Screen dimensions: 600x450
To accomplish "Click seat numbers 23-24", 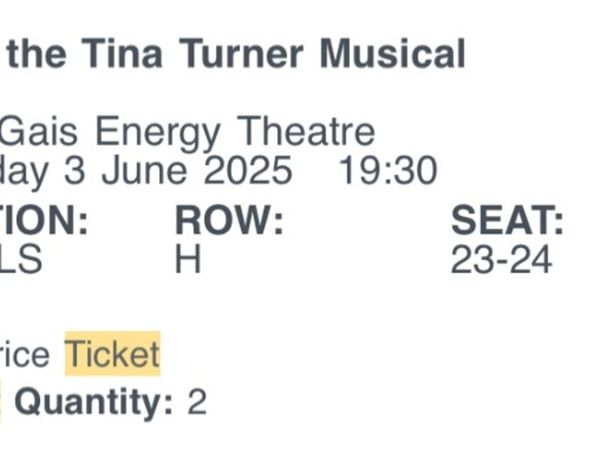I will [x=501, y=260].
